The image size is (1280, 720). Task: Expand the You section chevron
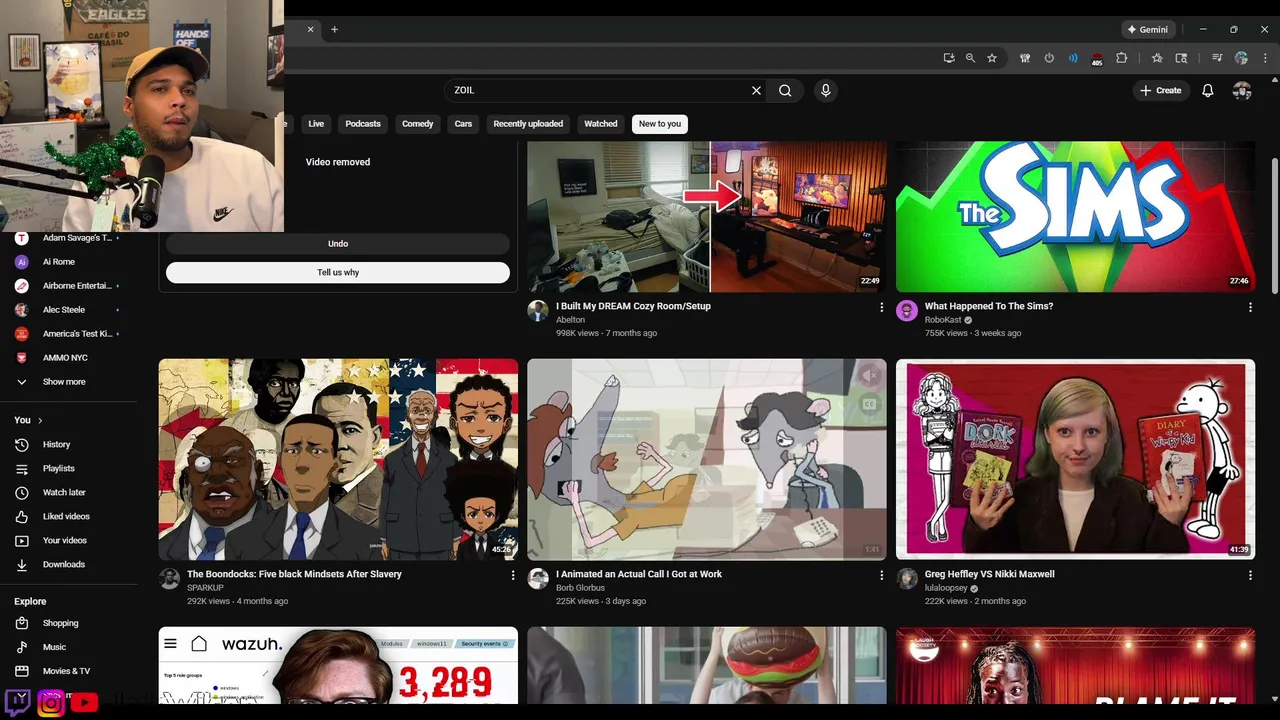40,420
